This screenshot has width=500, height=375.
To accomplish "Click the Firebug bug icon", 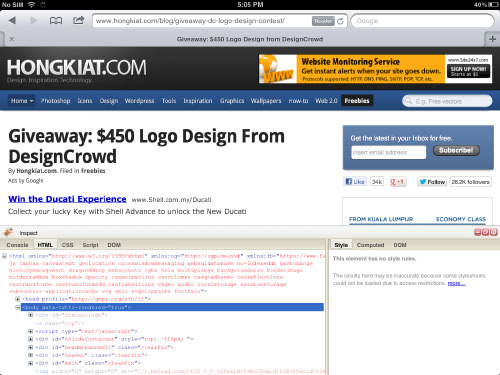I will (x=8, y=232).
